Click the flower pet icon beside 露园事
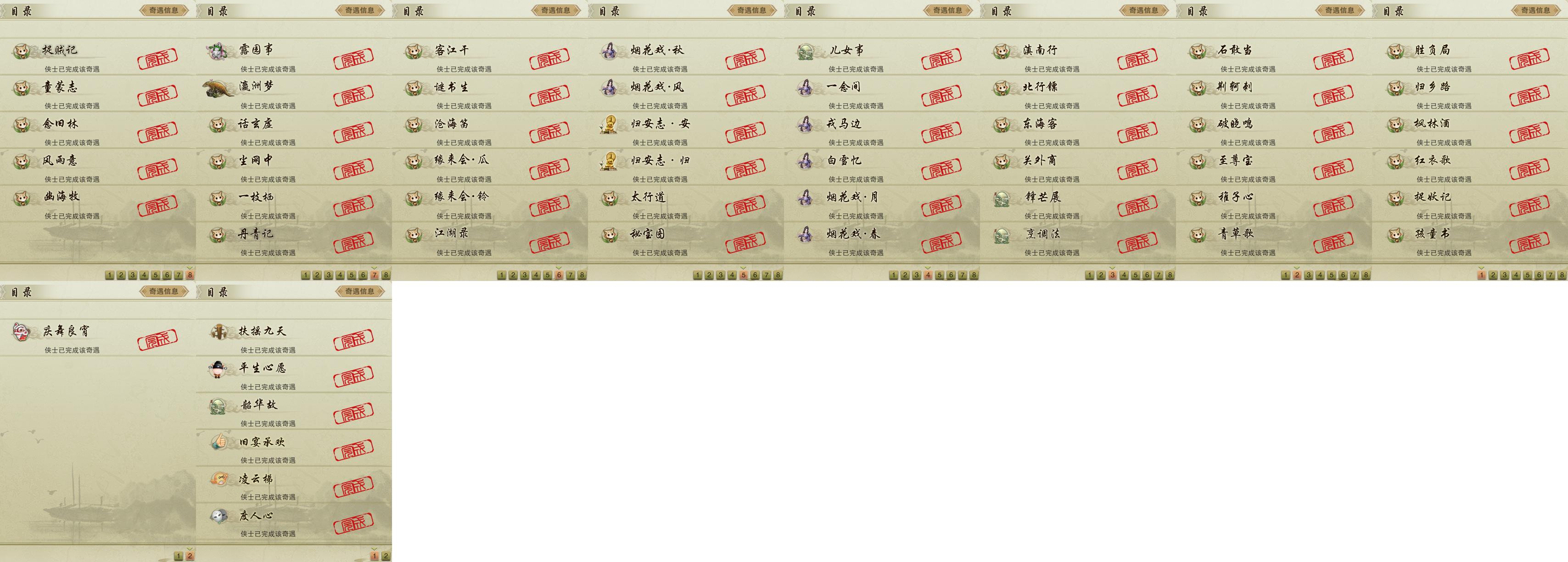Screen dimensions: 1568x562 pyautogui.click(x=217, y=51)
